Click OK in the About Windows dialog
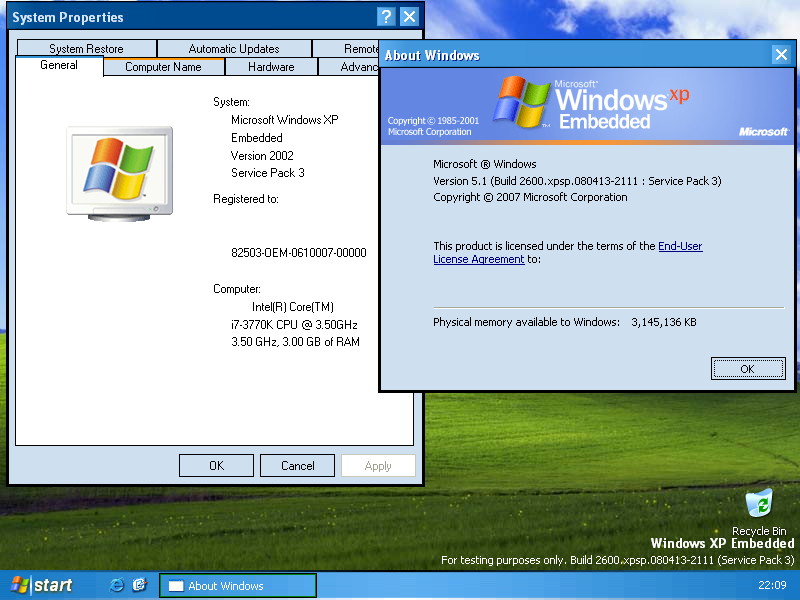Image resolution: width=800 pixels, height=600 pixels. [x=747, y=368]
